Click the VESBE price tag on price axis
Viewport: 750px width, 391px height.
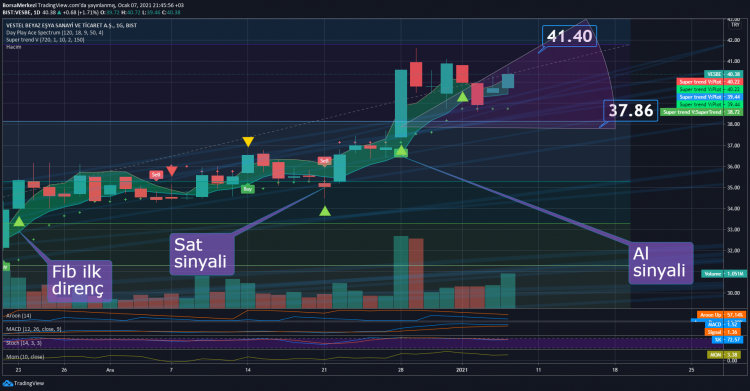click(723, 74)
